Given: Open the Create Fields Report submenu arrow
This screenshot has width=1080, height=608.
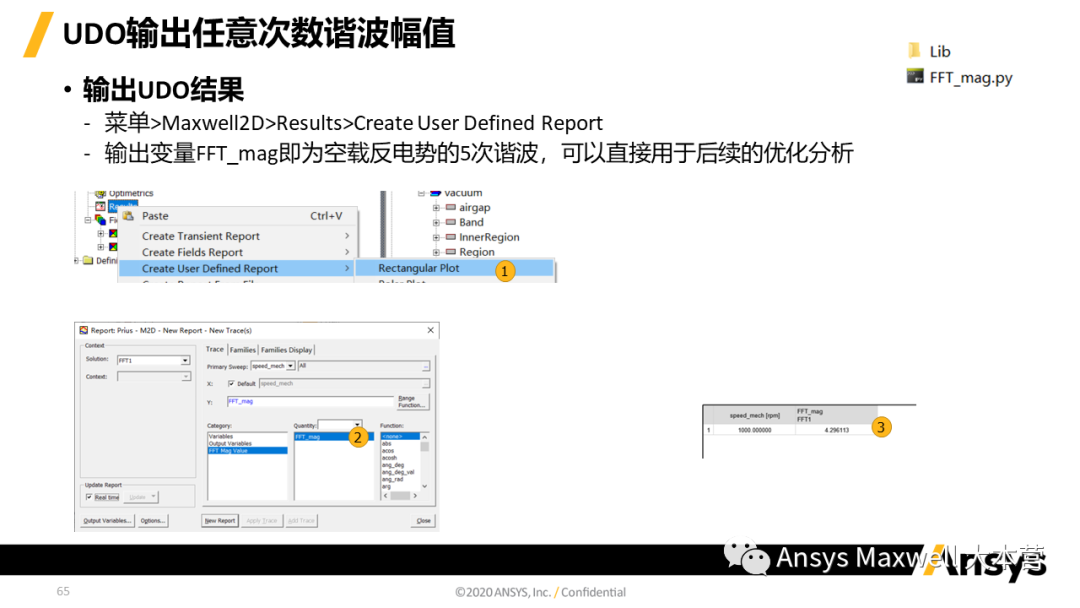Looking at the screenshot, I should 347,252.
